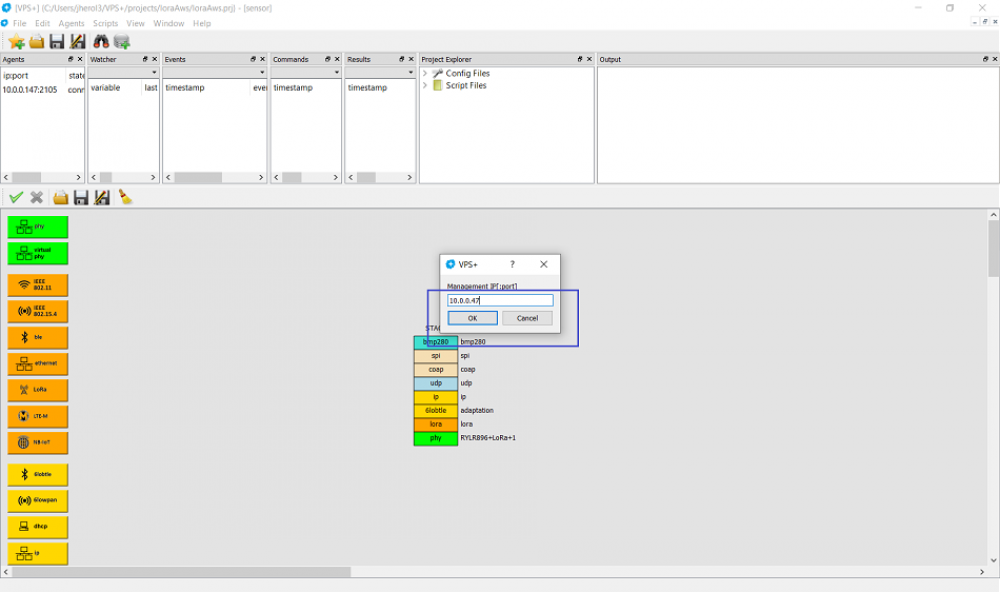Screen dimensions: 1000x592
Task: Select the coap layer in the stack
Action: tap(436, 369)
